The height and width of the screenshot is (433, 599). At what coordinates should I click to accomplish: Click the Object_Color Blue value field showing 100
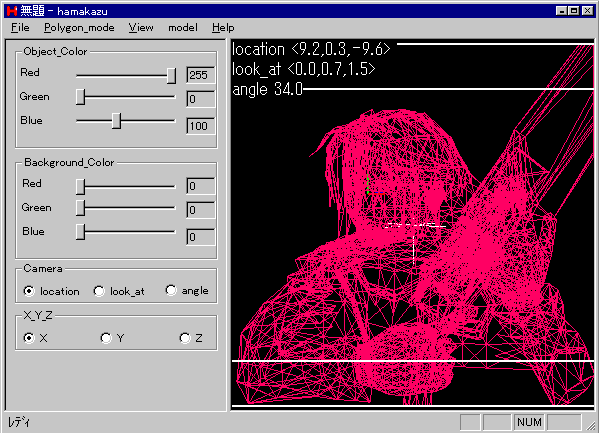[x=201, y=126]
